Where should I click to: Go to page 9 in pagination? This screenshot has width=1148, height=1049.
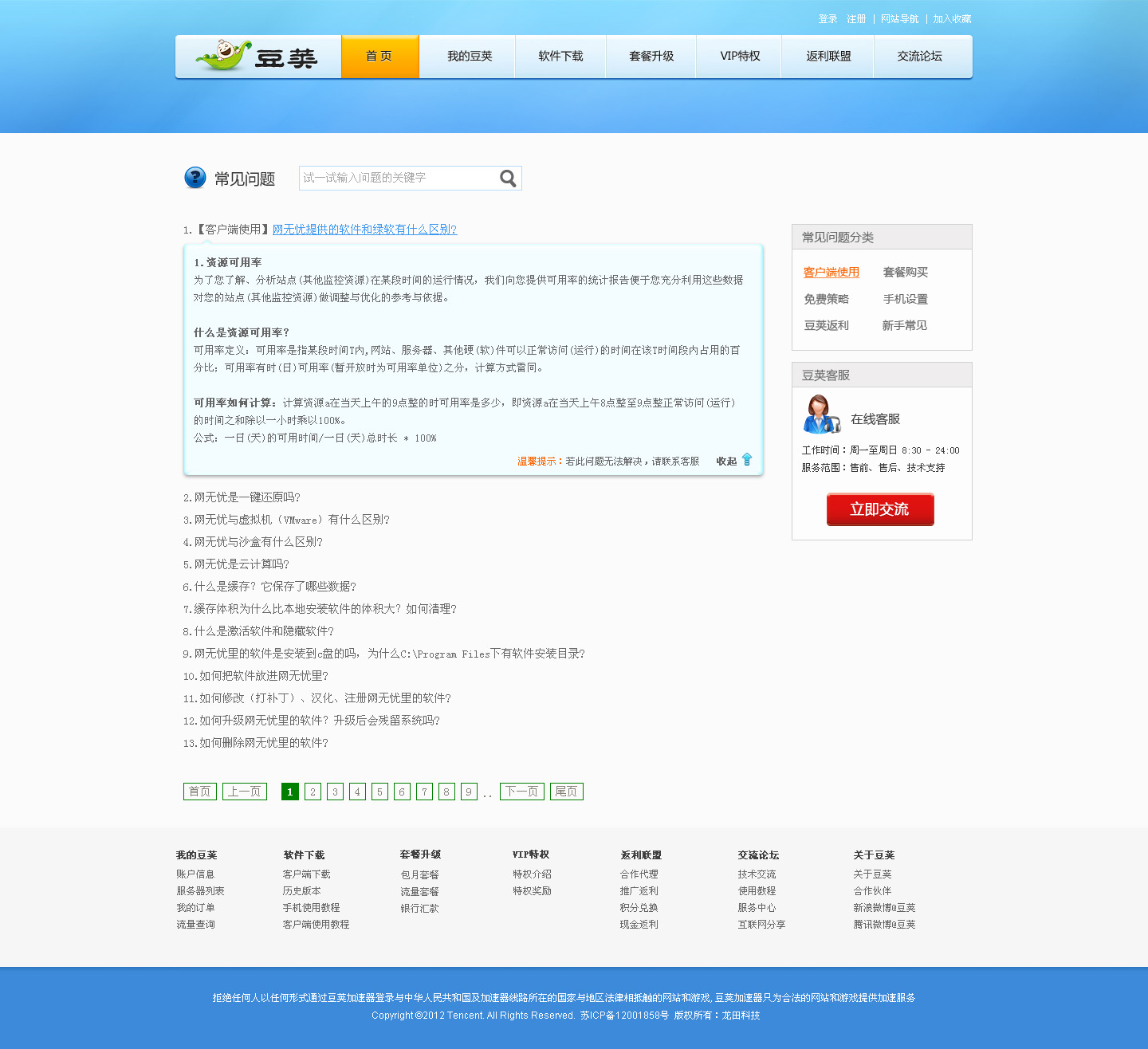click(469, 792)
